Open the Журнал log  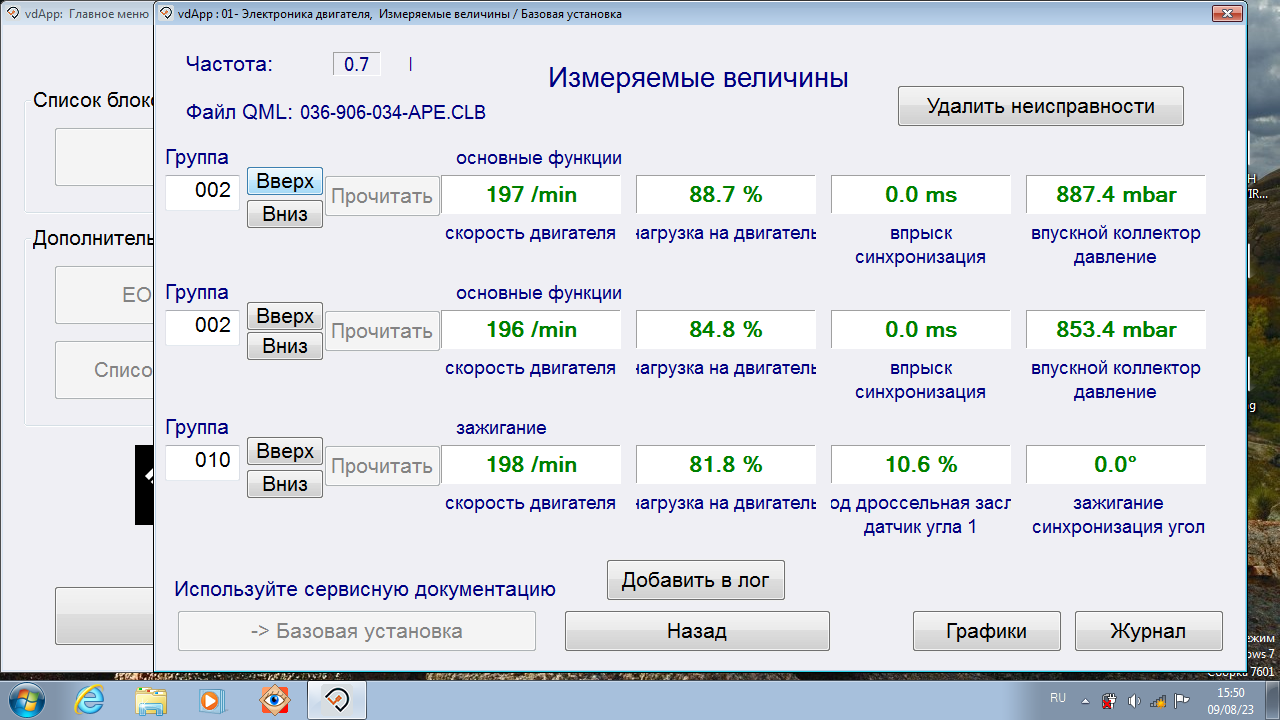click(1148, 631)
